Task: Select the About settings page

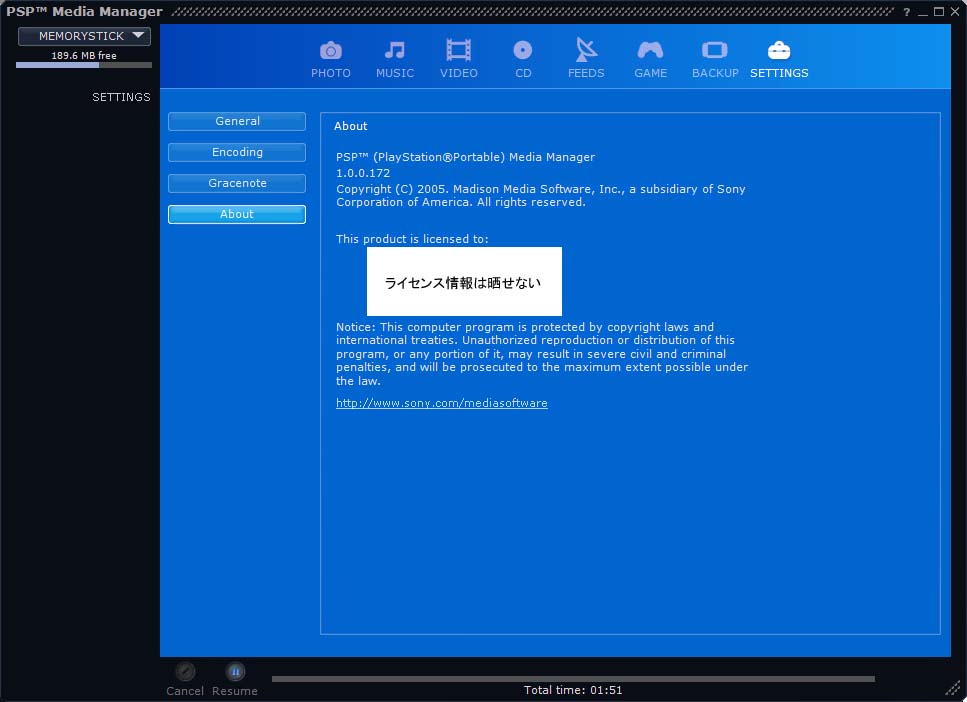Action: pyautogui.click(x=237, y=214)
